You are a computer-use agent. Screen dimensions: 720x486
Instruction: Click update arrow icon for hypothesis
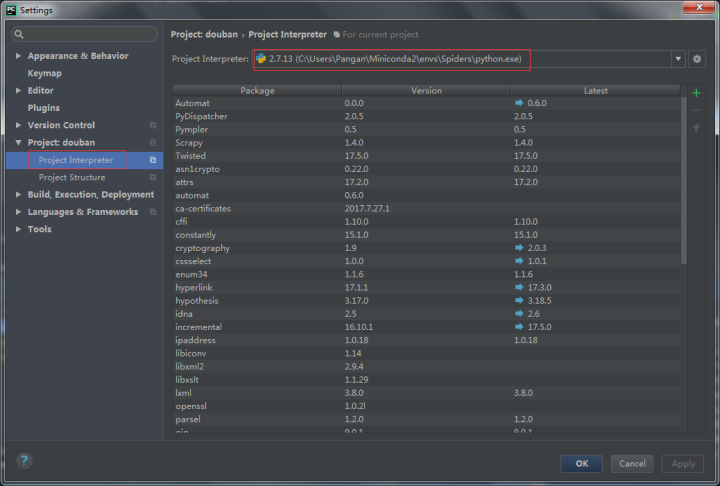pos(519,300)
